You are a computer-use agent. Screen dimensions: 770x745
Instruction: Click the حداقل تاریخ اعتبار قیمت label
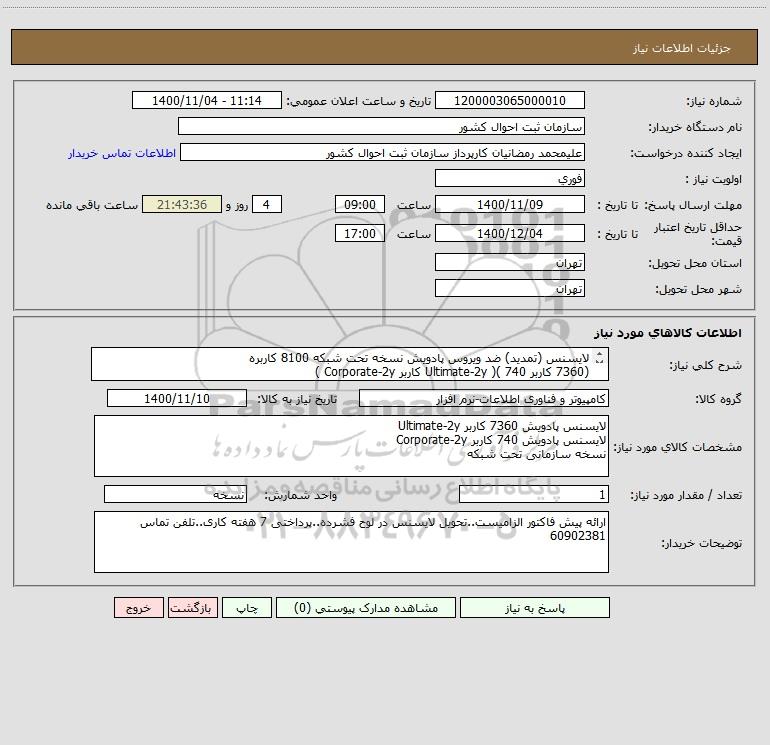tap(698, 234)
